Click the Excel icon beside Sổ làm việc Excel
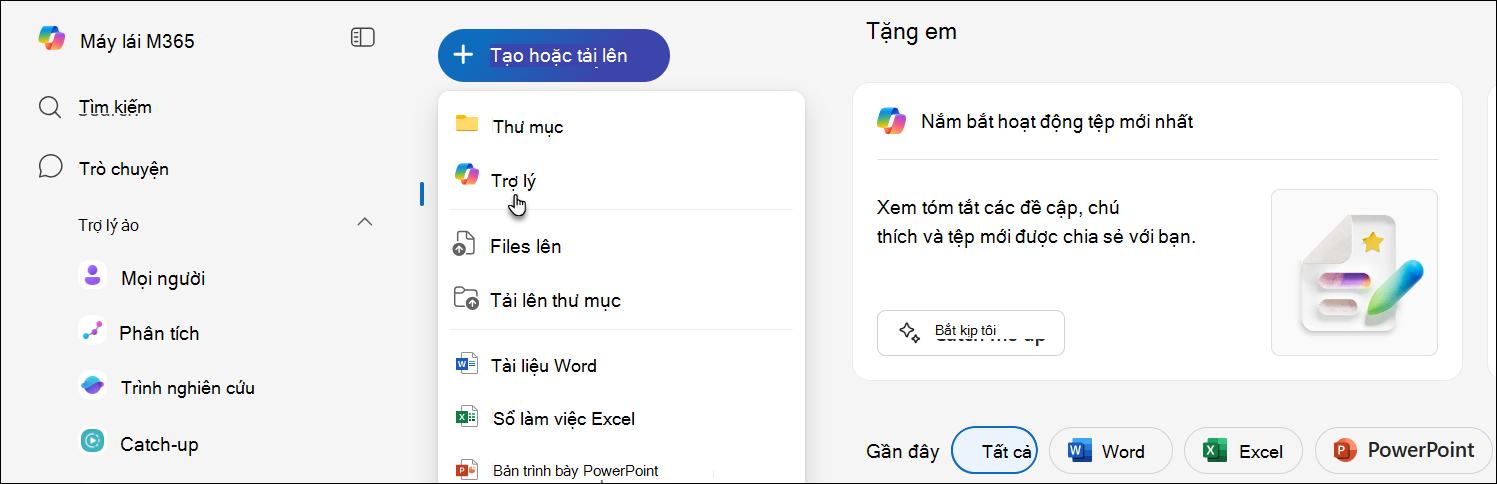This screenshot has height=484, width=1497. point(466,418)
